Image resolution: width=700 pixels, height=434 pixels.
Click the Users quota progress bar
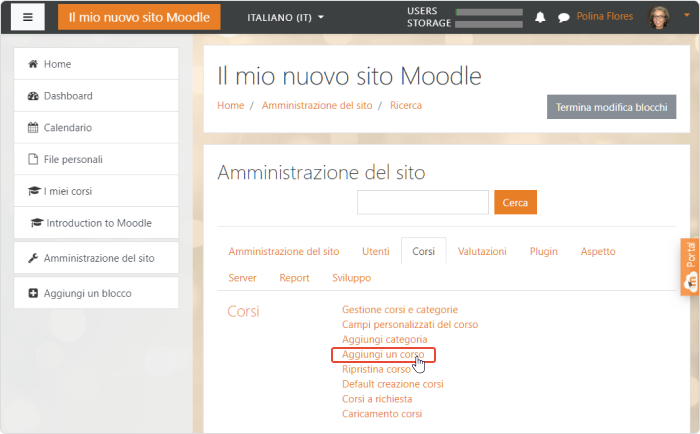click(x=489, y=12)
